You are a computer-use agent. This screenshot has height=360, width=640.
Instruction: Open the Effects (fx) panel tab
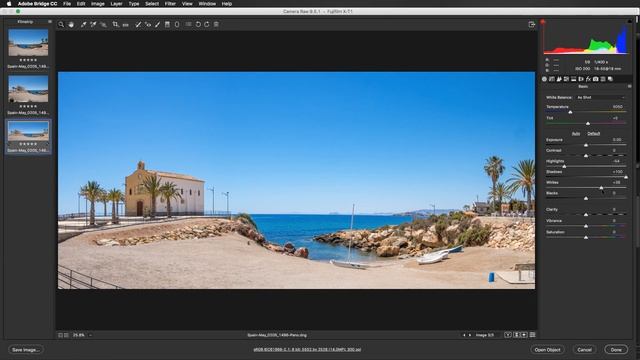tap(588, 79)
